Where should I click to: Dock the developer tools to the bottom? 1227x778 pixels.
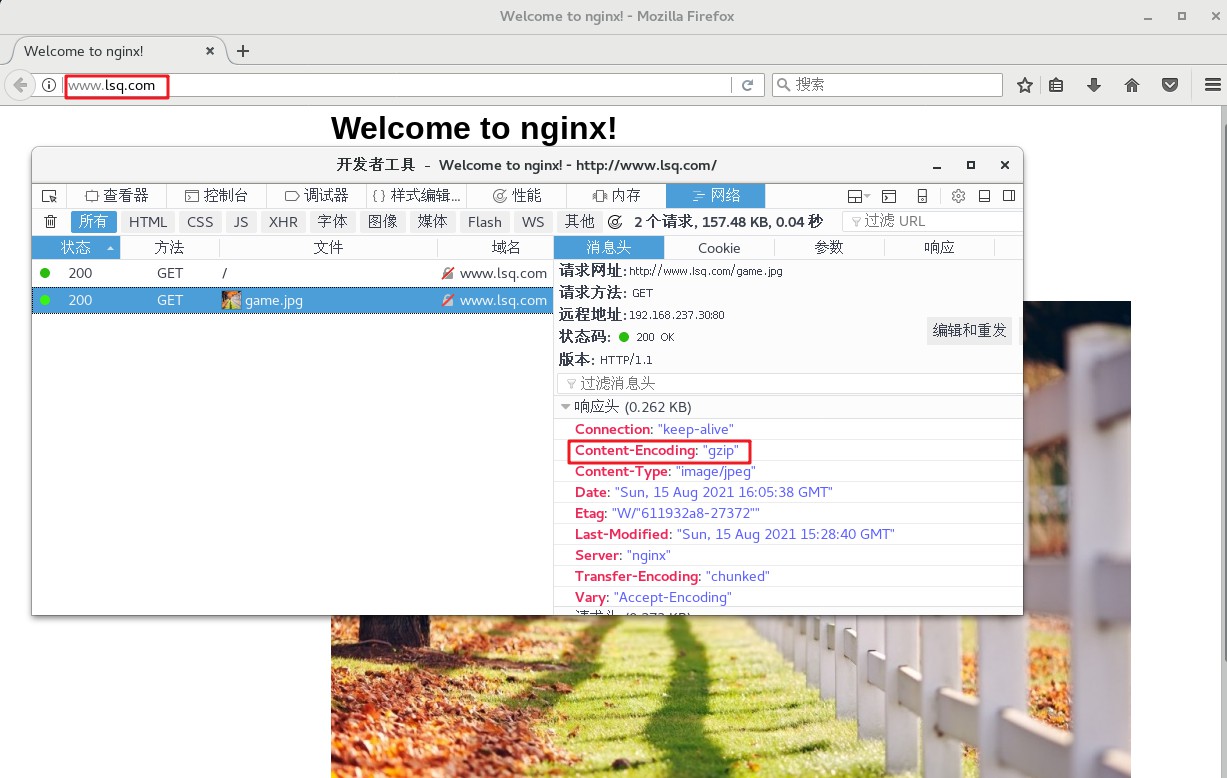coord(984,196)
